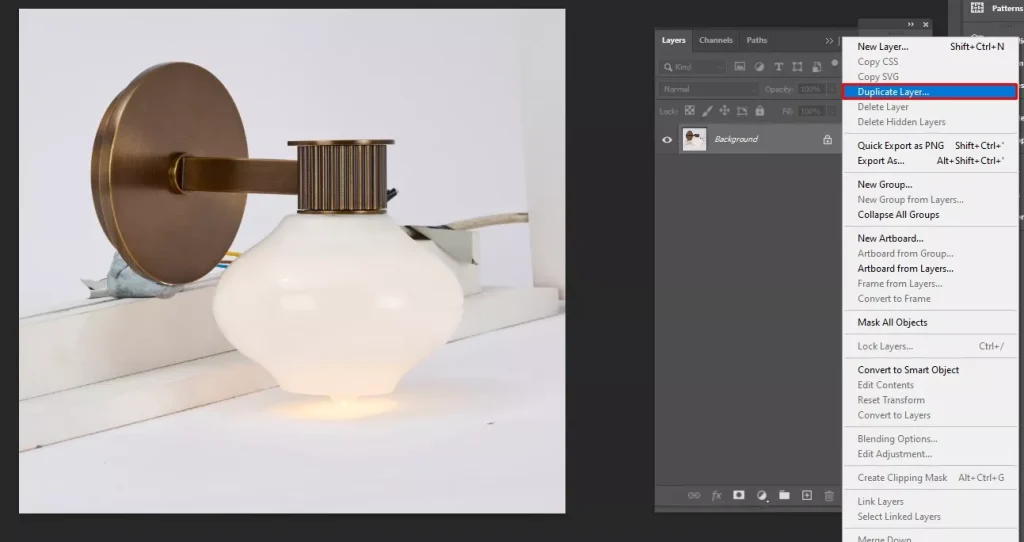
Task: Collapse the small upper floating panel arrows
Action: pos(911,24)
